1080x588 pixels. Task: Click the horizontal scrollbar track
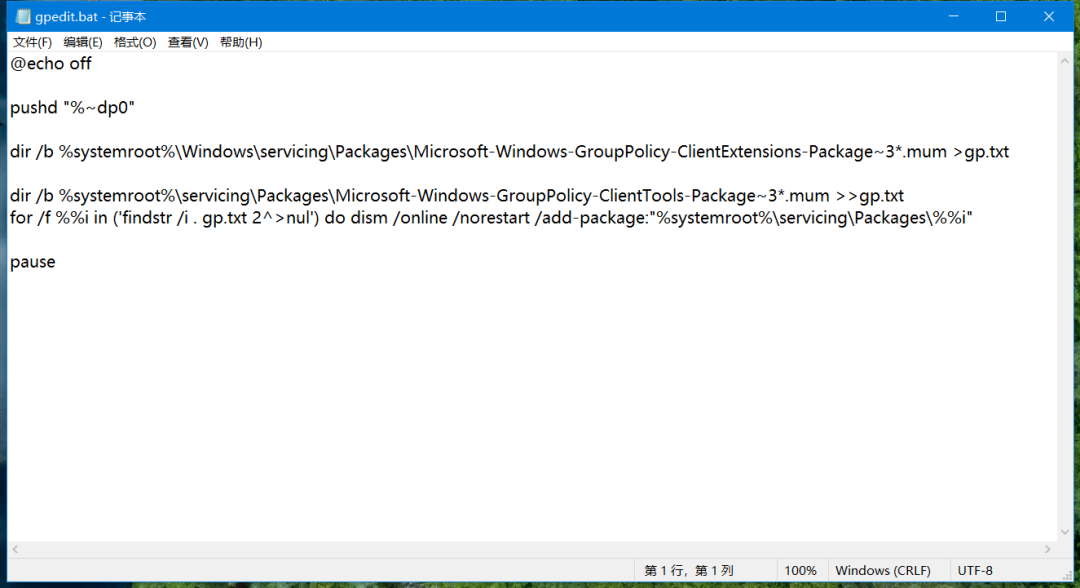[530, 549]
